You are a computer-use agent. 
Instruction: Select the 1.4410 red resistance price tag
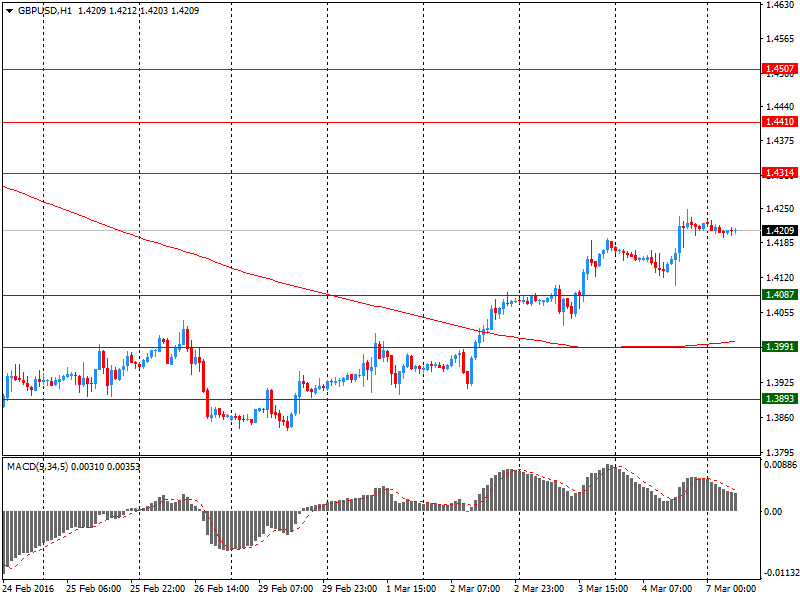pyautogui.click(x=780, y=122)
